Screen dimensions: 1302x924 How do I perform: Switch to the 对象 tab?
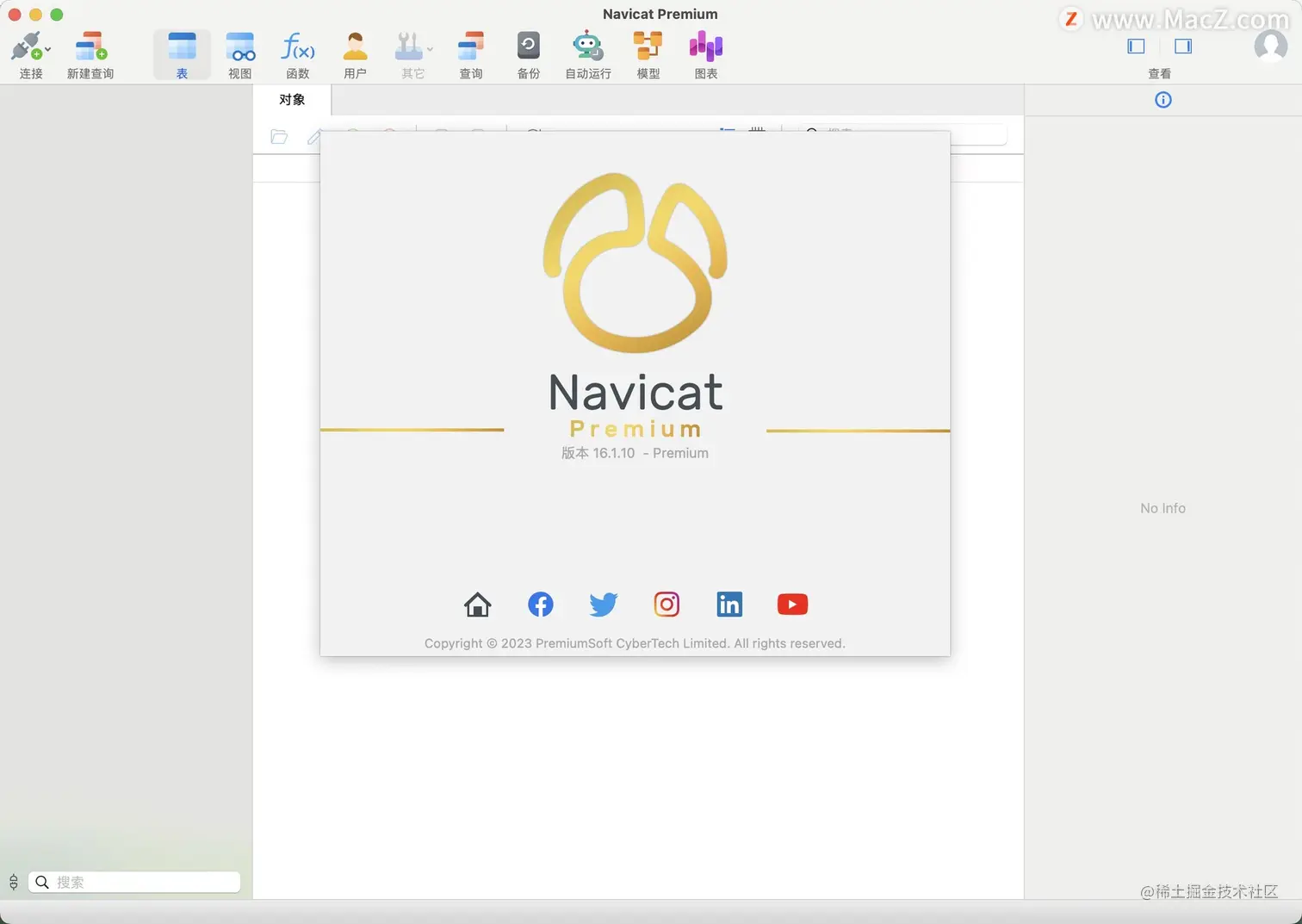(x=292, y=100)
